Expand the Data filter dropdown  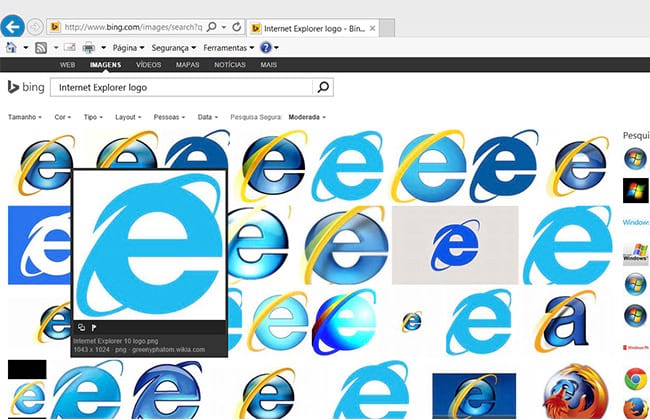(207, 117)
